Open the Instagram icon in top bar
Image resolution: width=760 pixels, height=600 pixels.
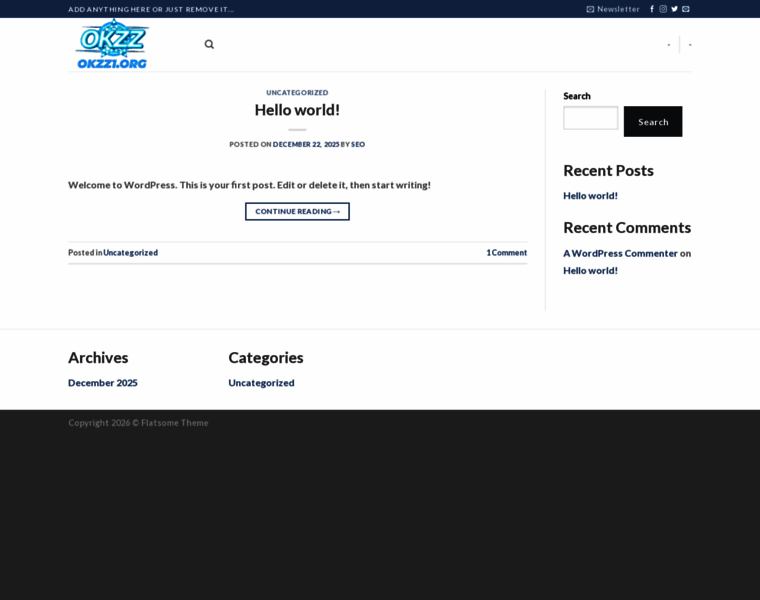click(663, 9)
